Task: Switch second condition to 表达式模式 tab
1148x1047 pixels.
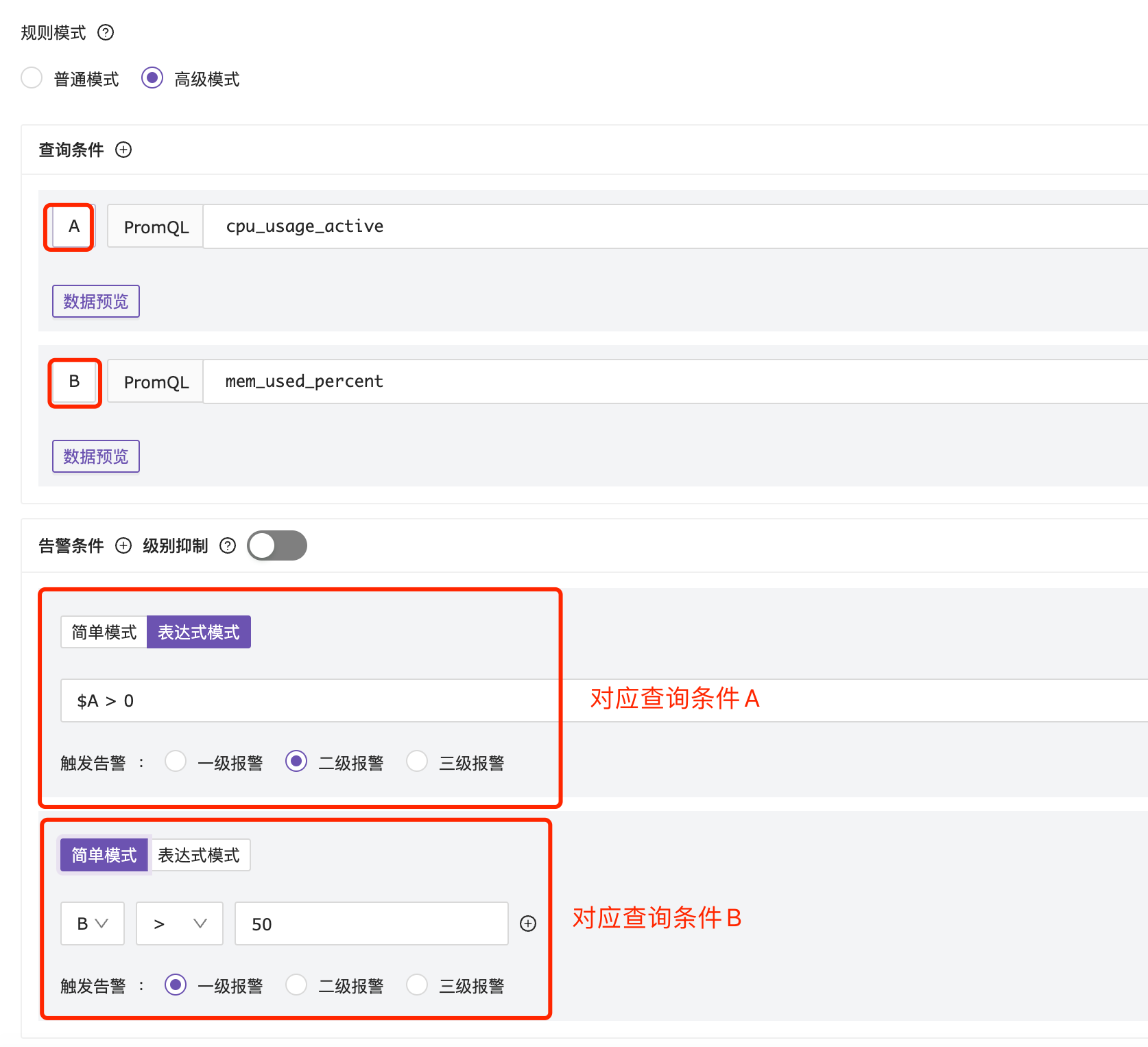Action: [x=199, y=855]
